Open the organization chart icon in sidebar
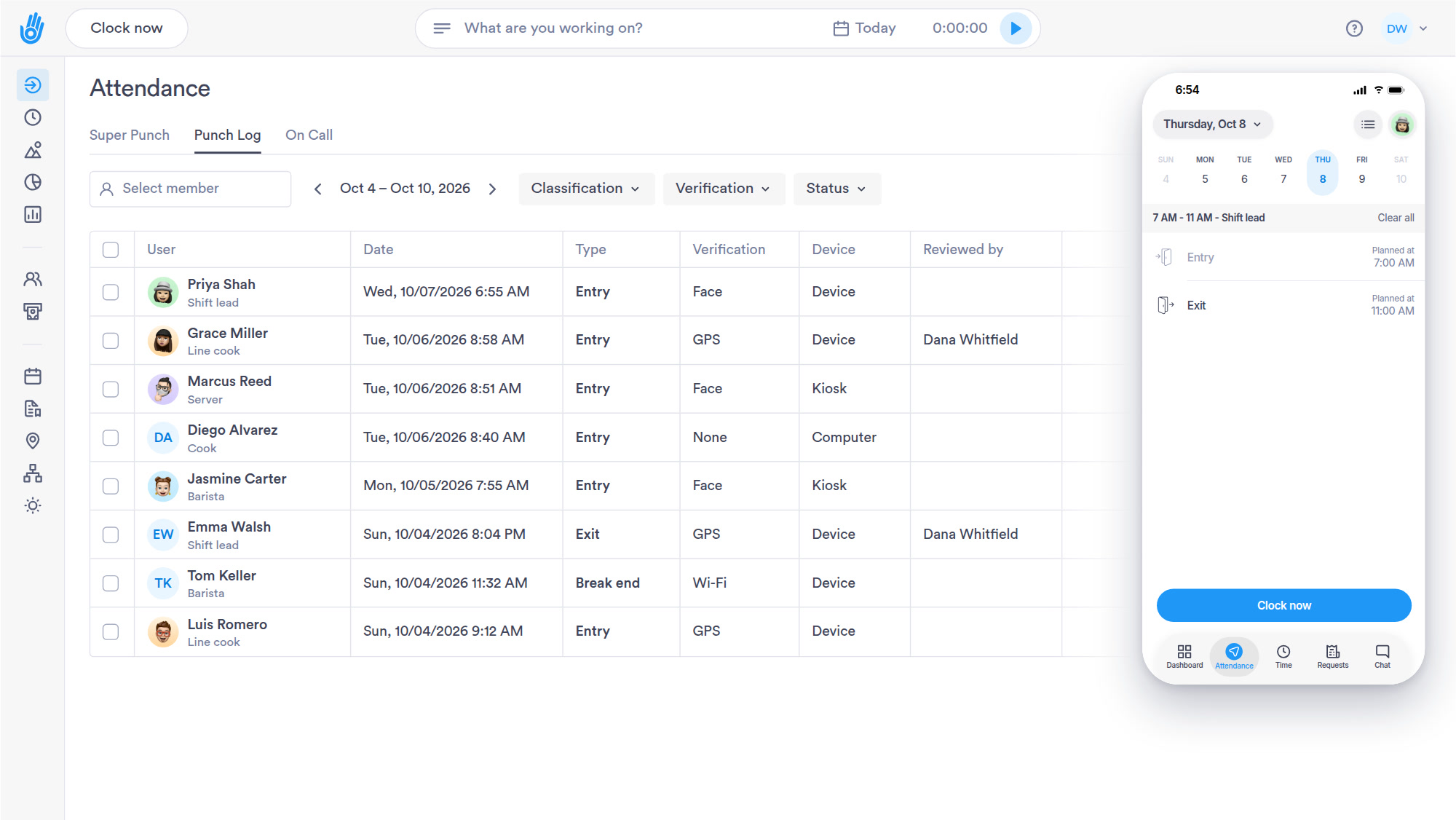 [x=33, y=473]
